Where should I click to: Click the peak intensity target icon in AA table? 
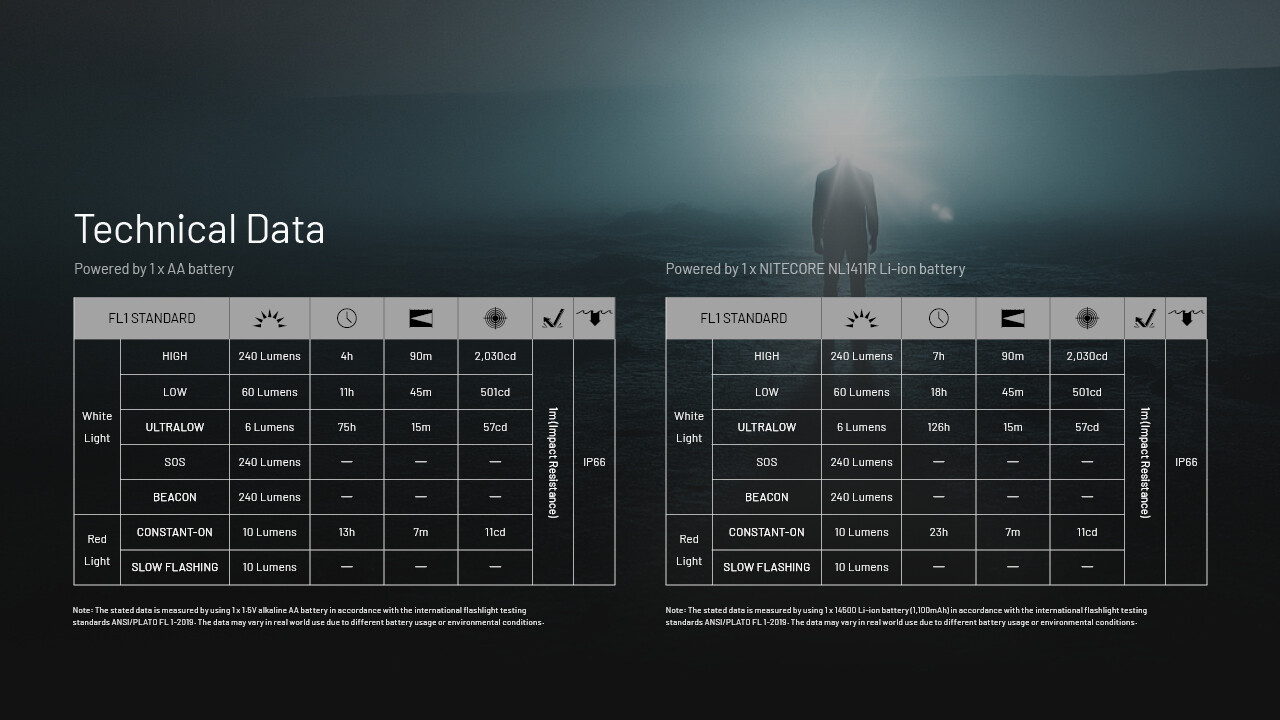click(495, 319)
